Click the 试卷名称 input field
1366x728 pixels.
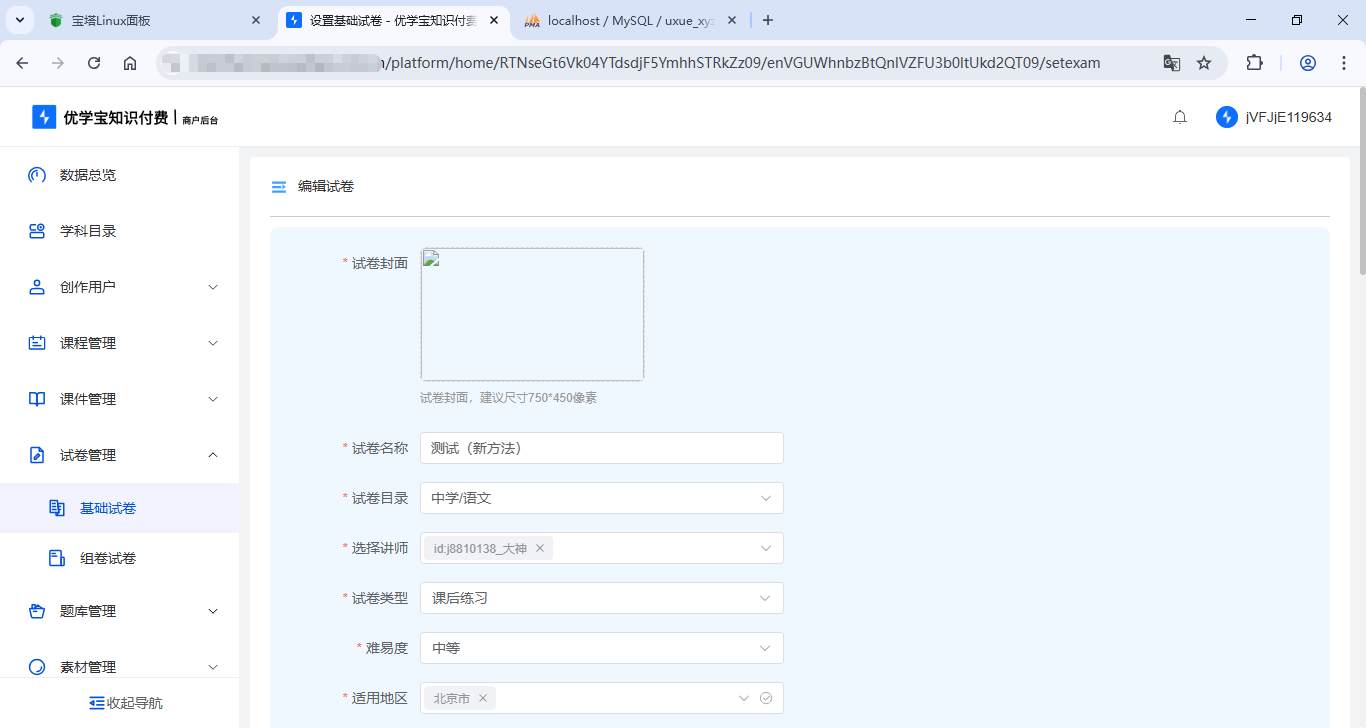point(601,448)
